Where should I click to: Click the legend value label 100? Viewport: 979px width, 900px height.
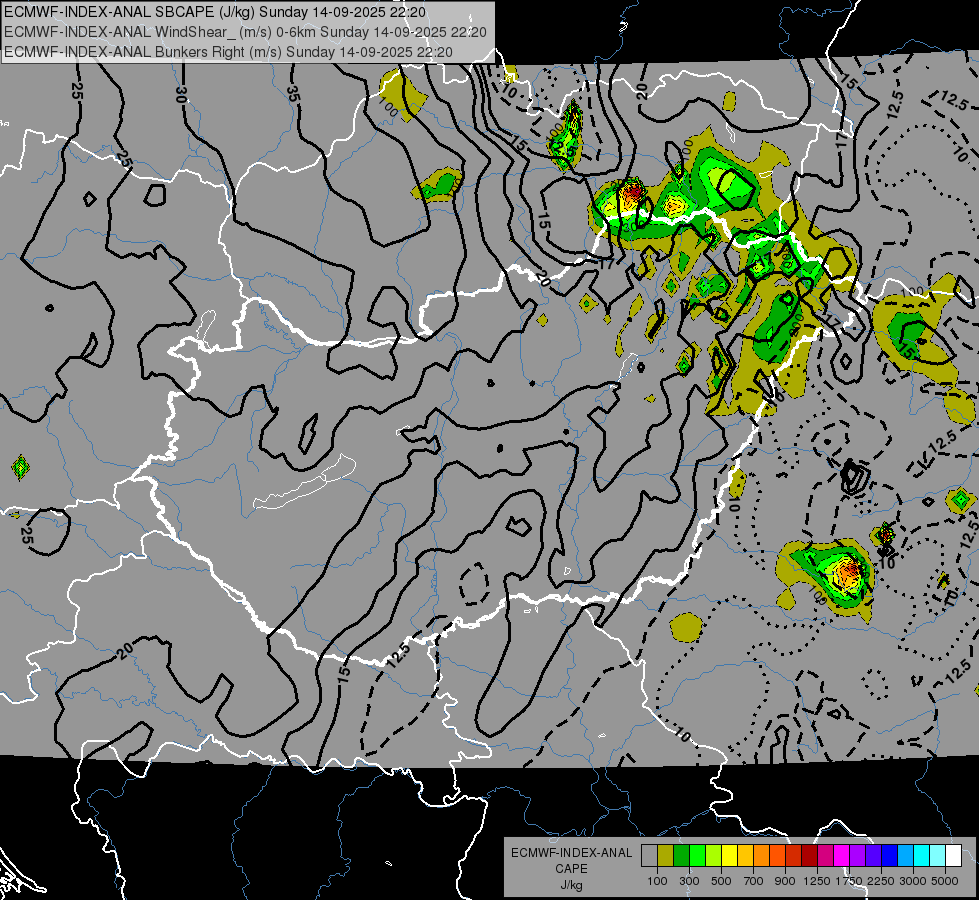pos(657,881)
